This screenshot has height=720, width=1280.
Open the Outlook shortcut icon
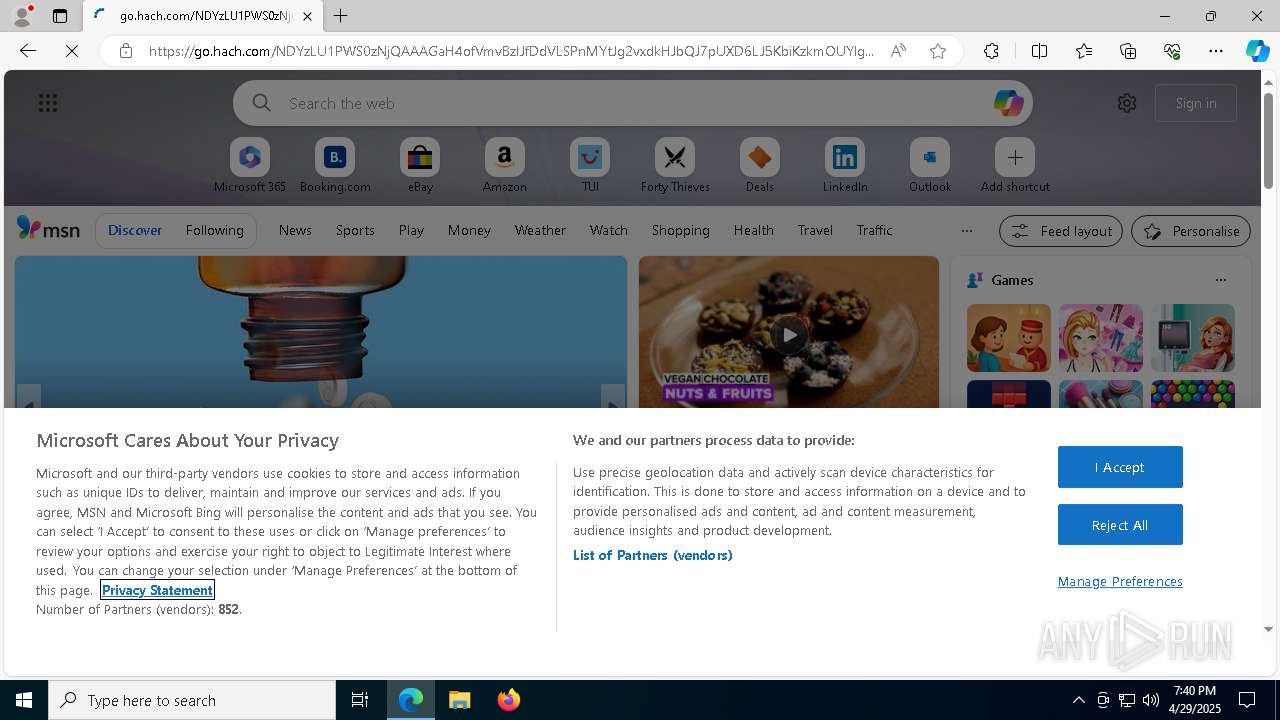point(930,157)
